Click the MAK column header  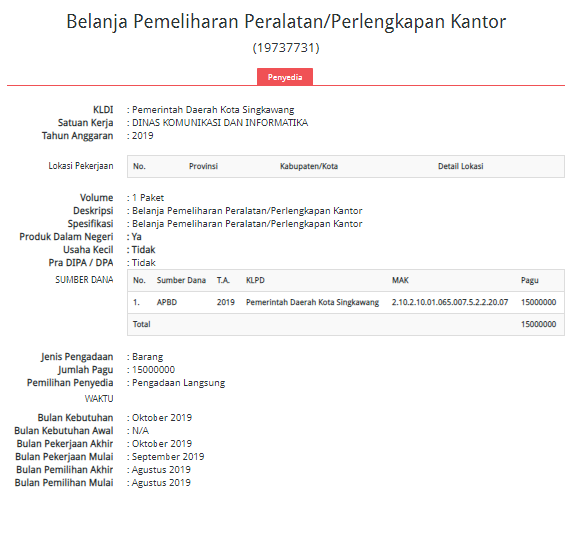tap(400, 280)
